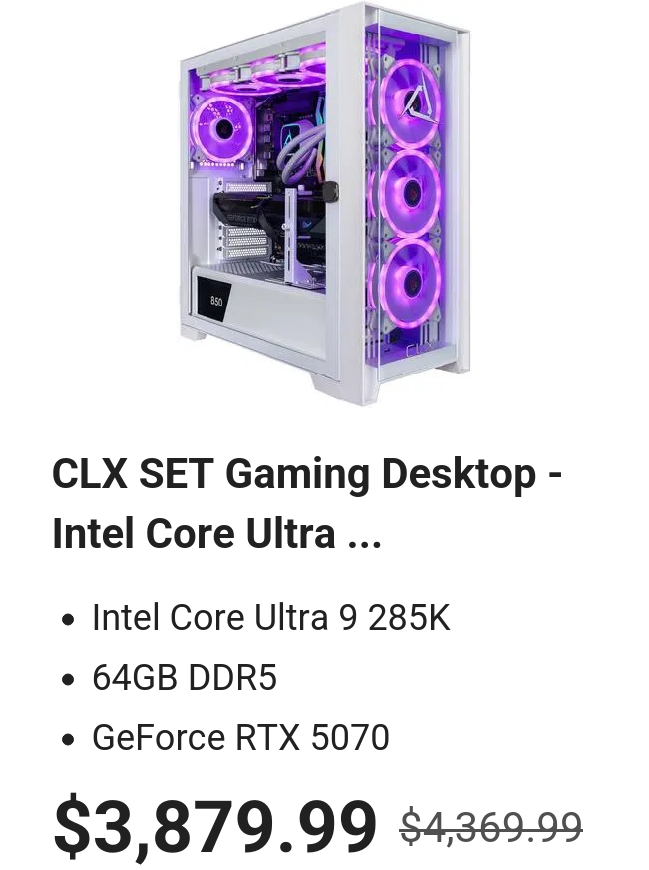The width and height of the screenshot is (649, 870).
Task: Click the rear purple exhaust fan
Action: [221, 129]
